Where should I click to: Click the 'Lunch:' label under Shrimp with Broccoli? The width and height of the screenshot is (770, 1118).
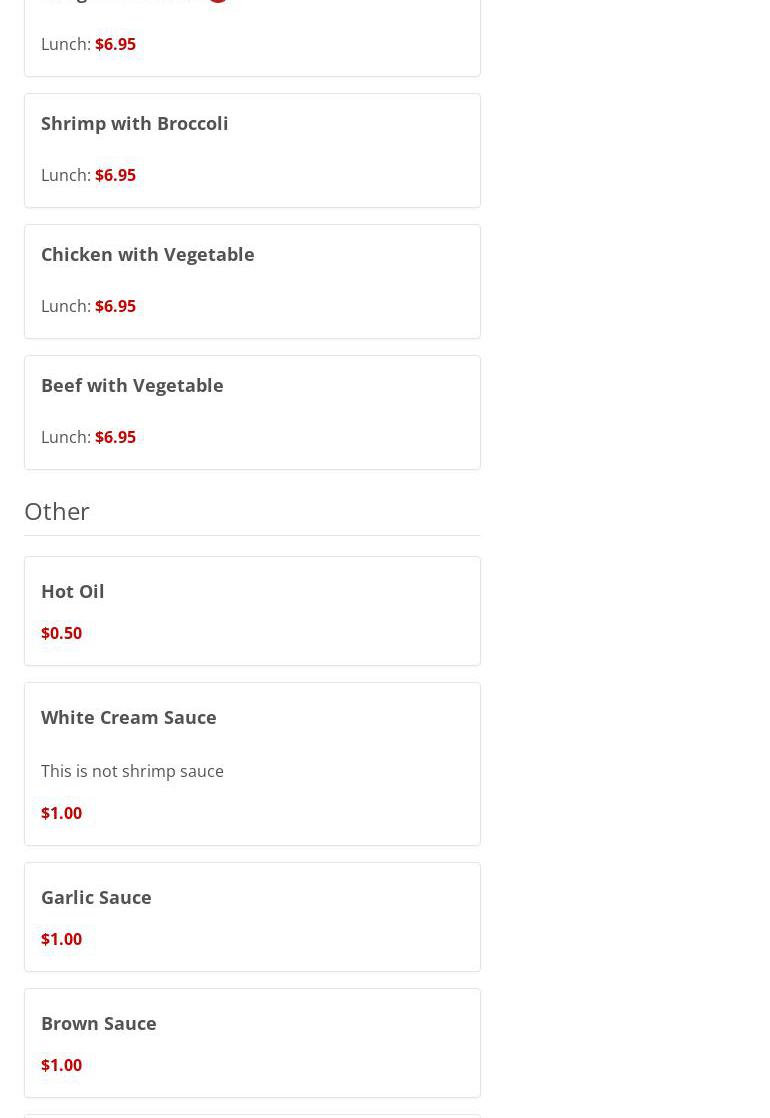[66, 175]
